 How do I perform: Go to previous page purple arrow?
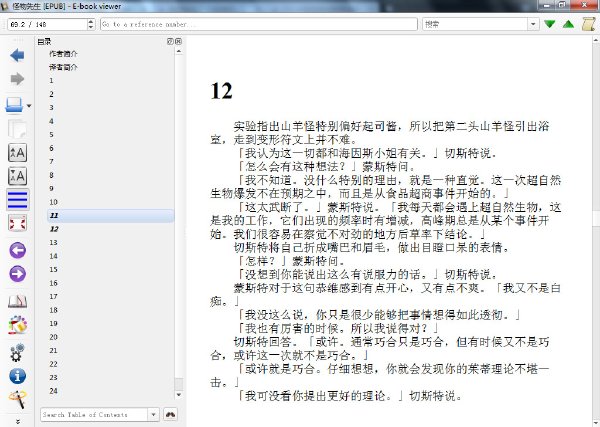(x=17, y=251)
